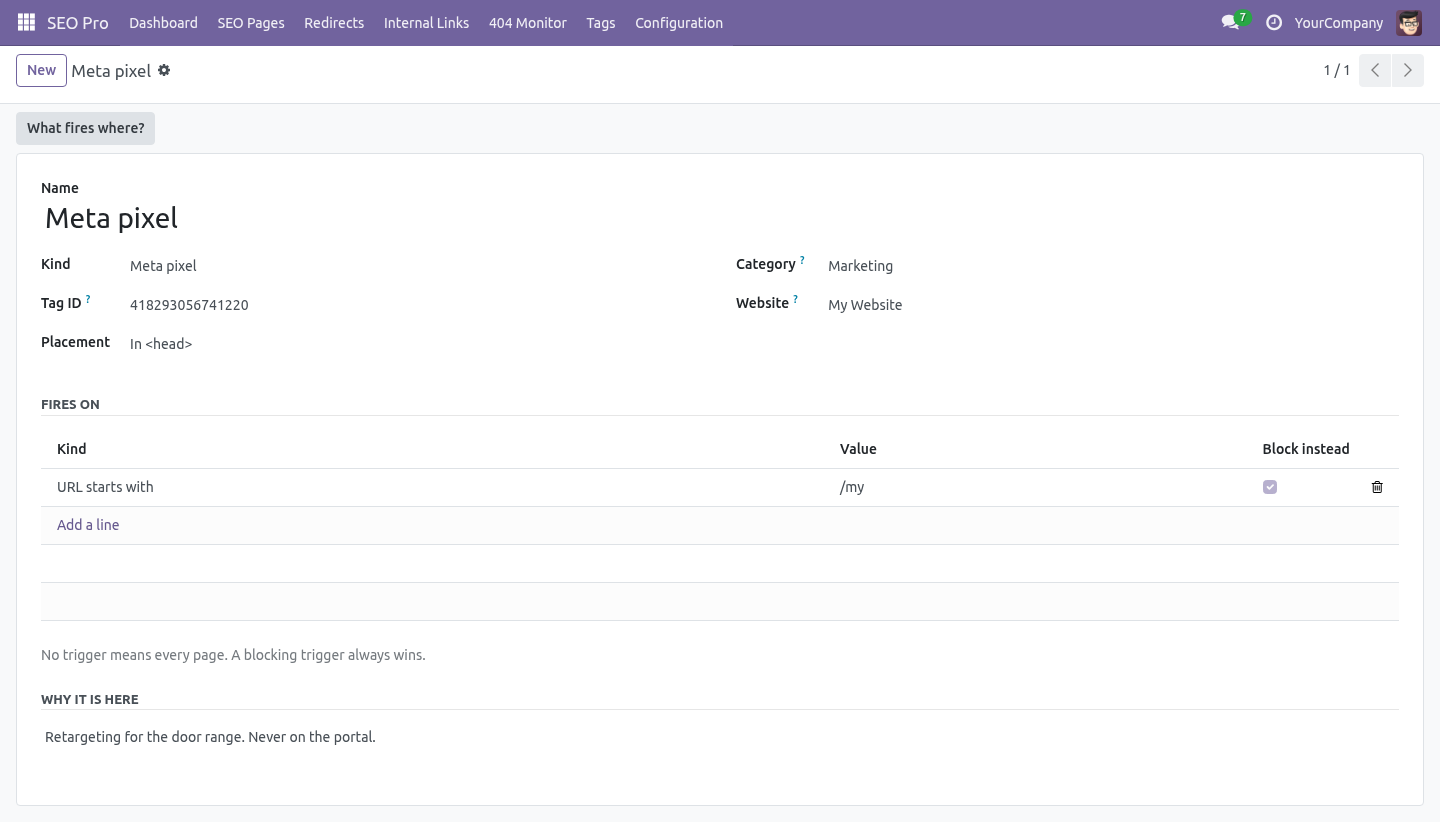
Task: Open the Tags menu
Action: [601, 22]
